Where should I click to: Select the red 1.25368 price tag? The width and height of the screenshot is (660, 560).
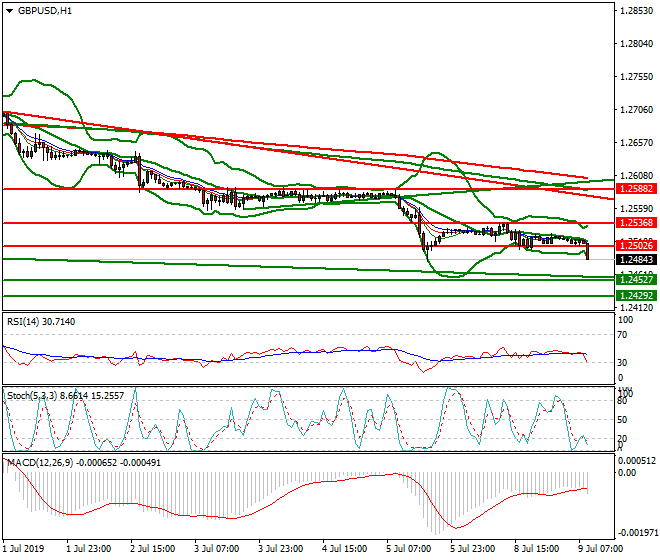(x=636, y=223)
